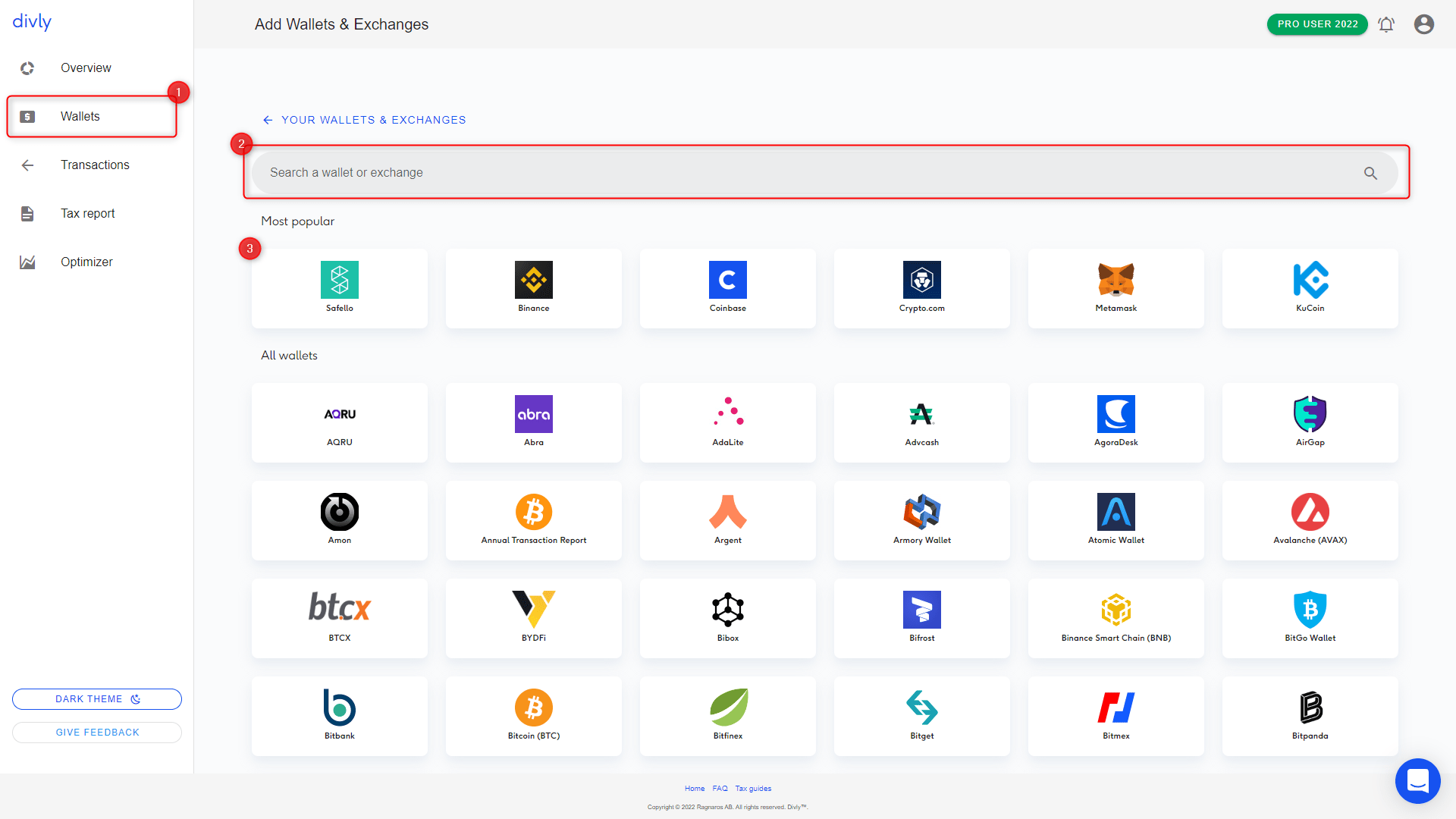Viewport: 1456px width, 819px height.
Task: Click Give Feedback button
Action: pos(97,732)
